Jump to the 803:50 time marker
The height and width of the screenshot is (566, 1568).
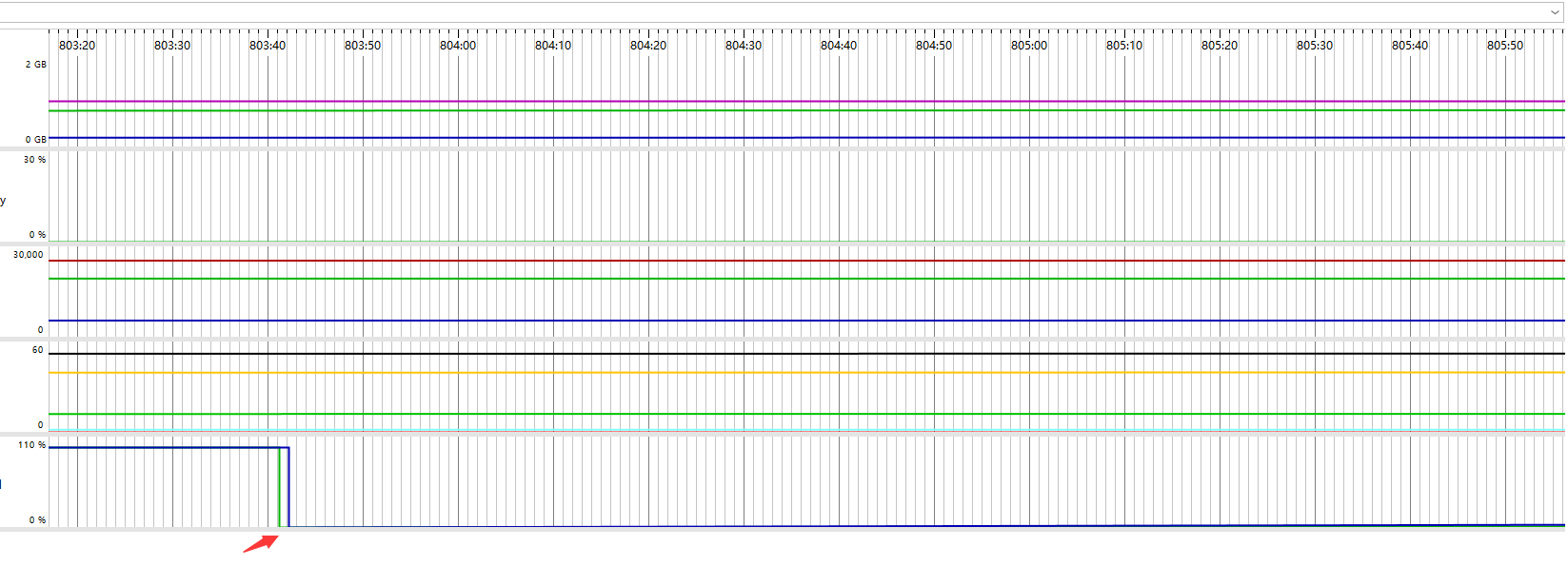click(363, 46)
